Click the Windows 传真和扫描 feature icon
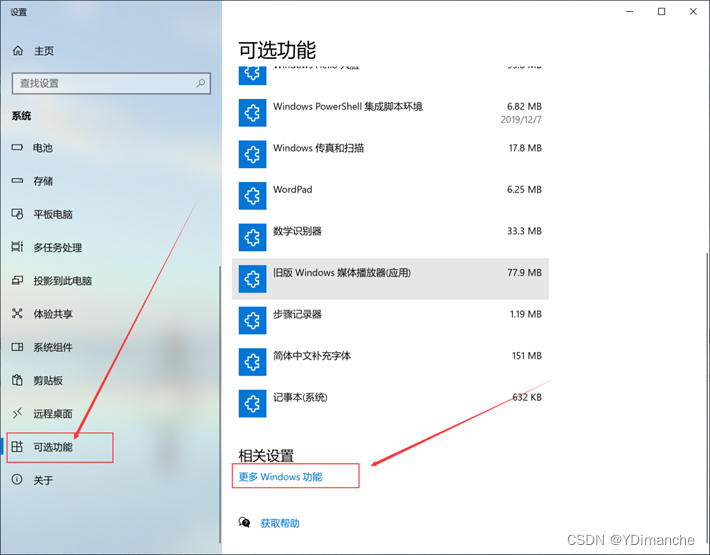Viewport: 710px width, 555px height. click(252, 154)
